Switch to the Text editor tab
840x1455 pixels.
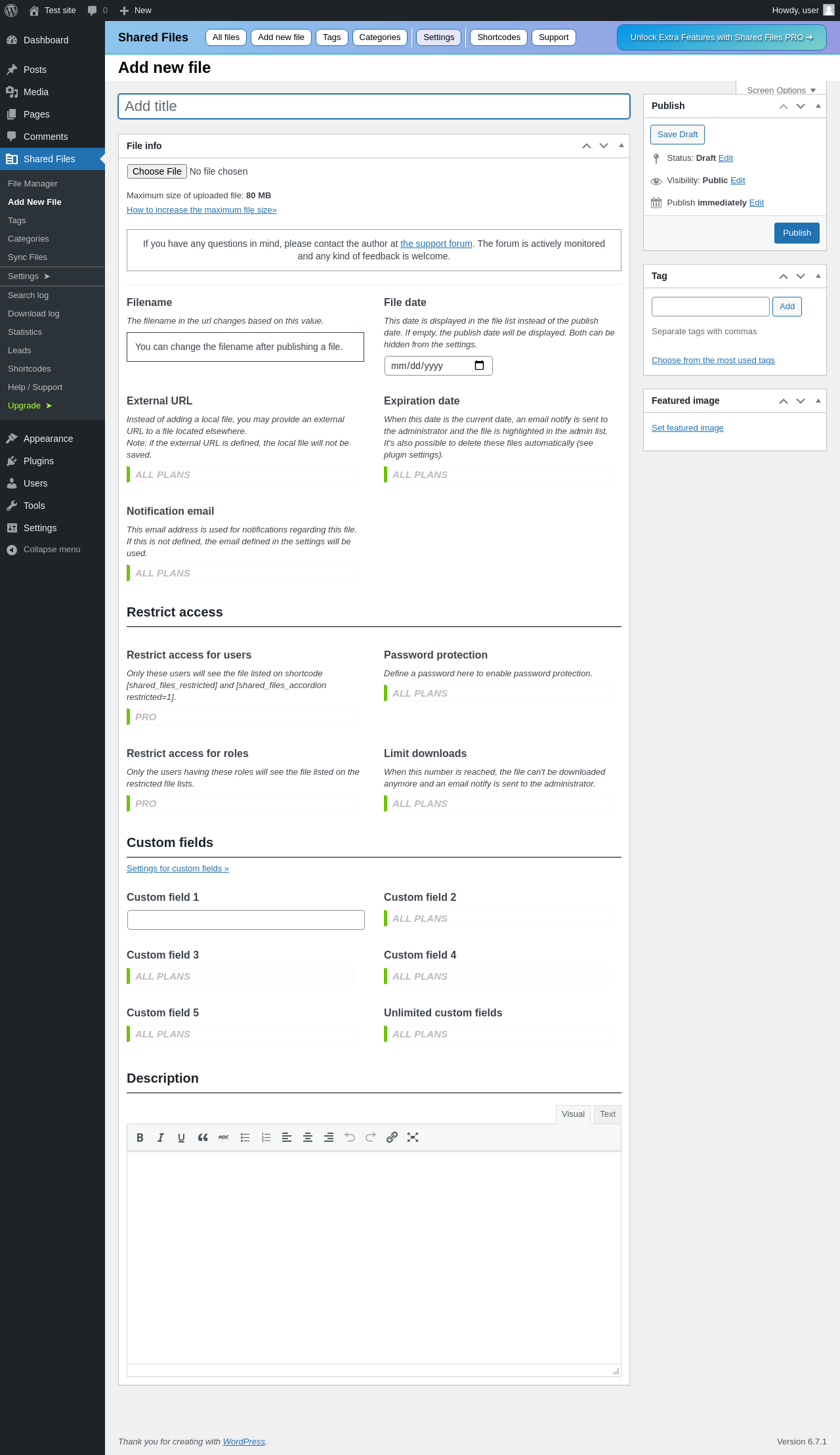tap(608, 1114)
